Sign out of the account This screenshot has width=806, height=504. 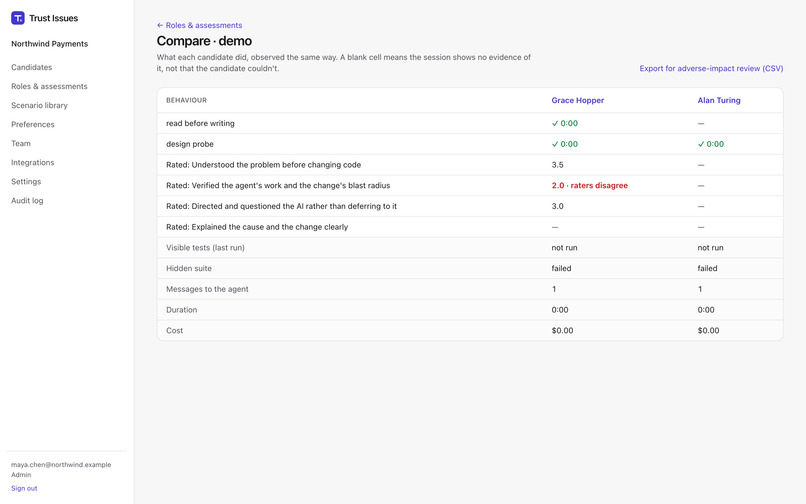click(24, 488)
